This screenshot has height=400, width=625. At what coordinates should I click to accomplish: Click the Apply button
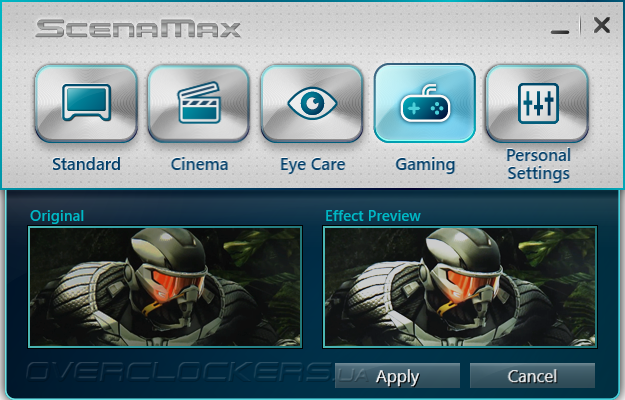pos(397,376)
